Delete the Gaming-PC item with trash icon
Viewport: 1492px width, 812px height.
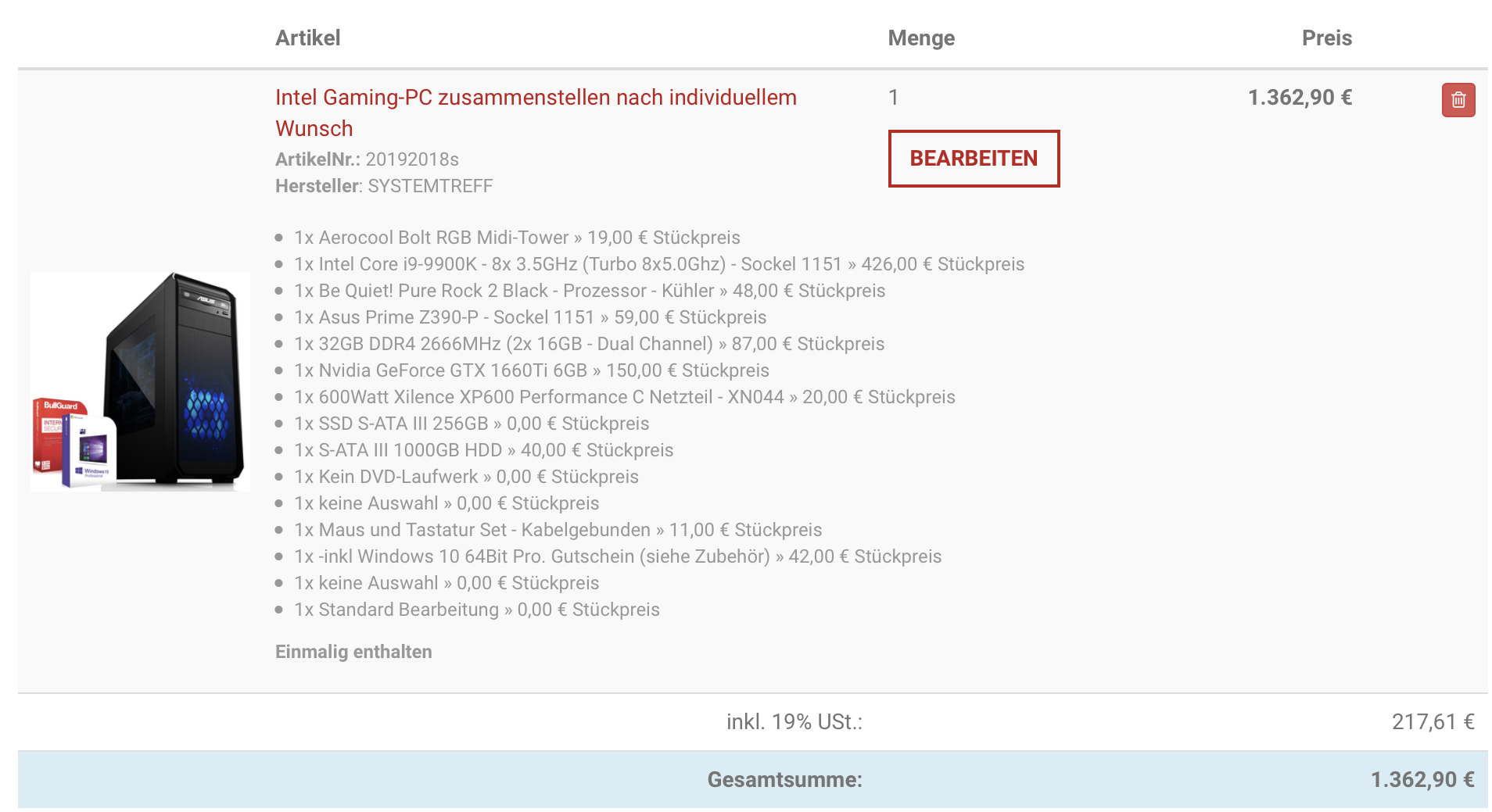click(x=1458, y=100)
